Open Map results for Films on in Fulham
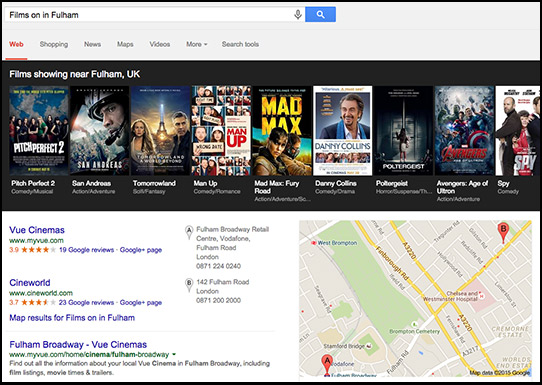 pyautogui.click(x=72, y=318)
